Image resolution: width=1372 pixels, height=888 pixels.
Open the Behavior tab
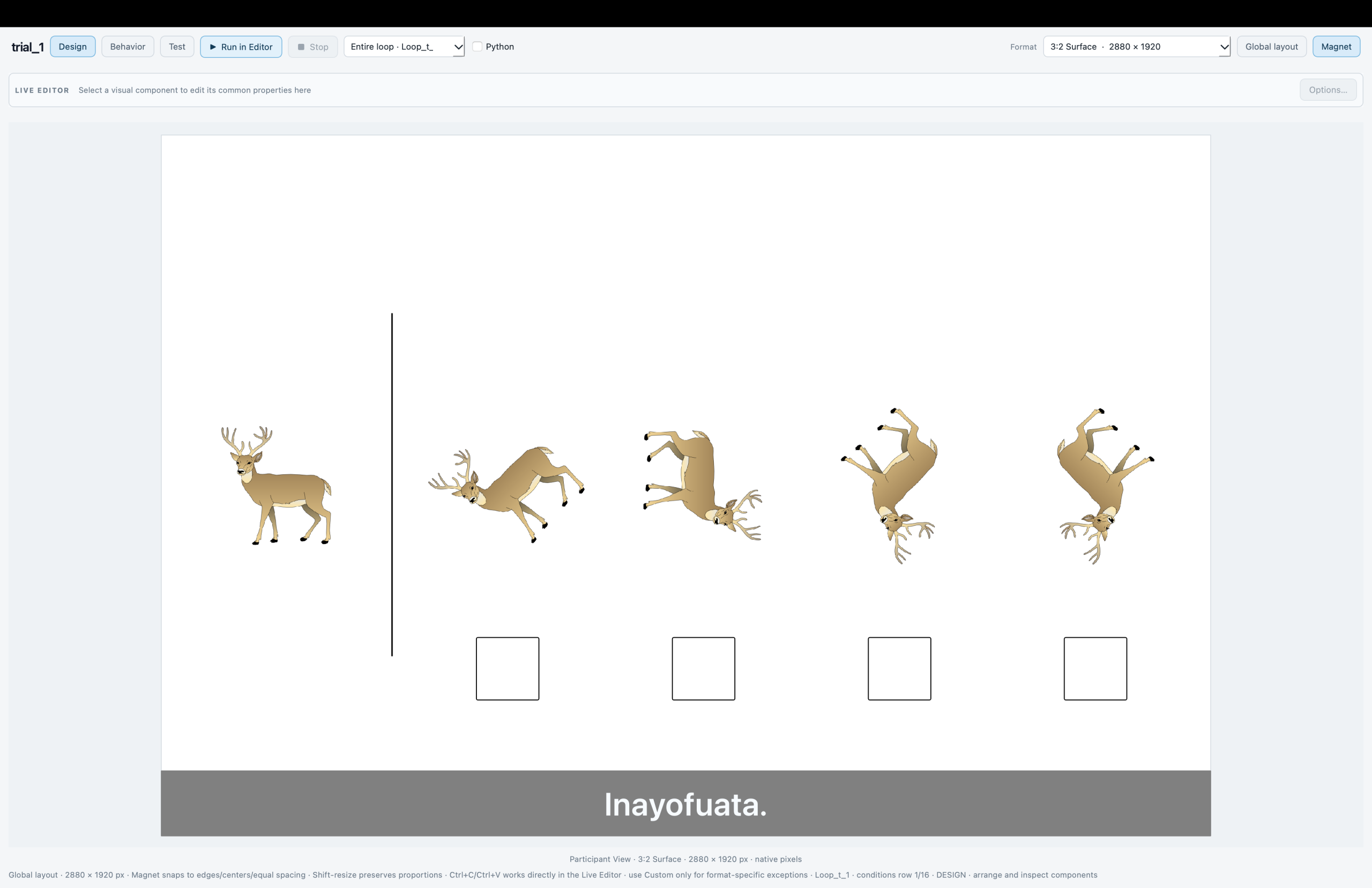128,47
